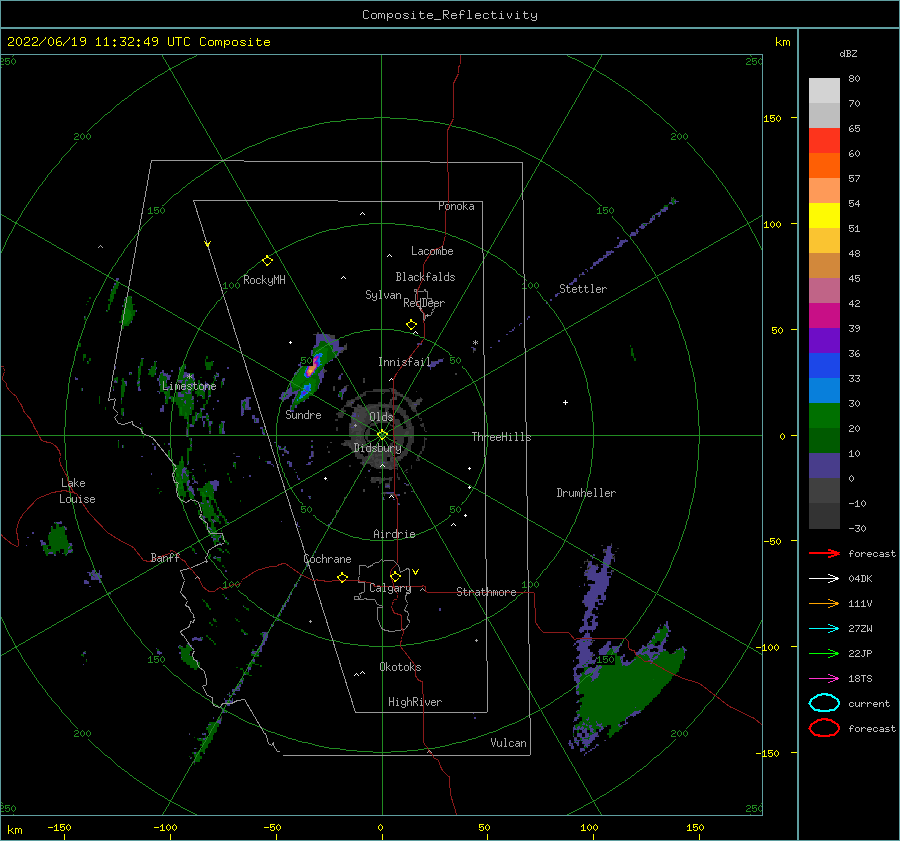The width and height of the screenshot is (900, 841).
Task: Click the yellow diamond marker below Cochrane
Action: tap(342, 578)
